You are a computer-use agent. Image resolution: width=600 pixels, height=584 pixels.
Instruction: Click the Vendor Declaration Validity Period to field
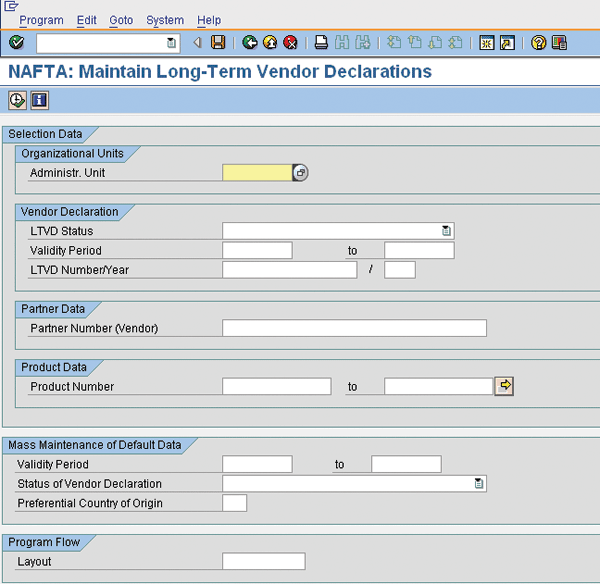[x=419, y=250]
